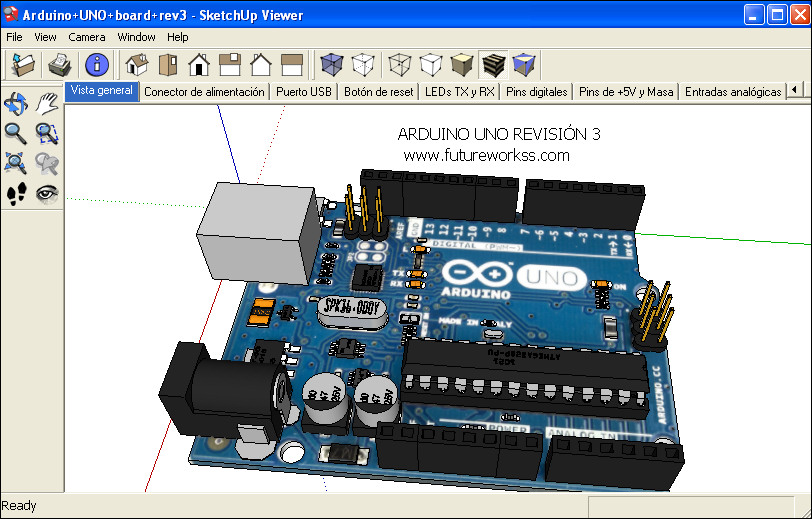Click the Previous view tool
The image size is (812, 519).
47,164
